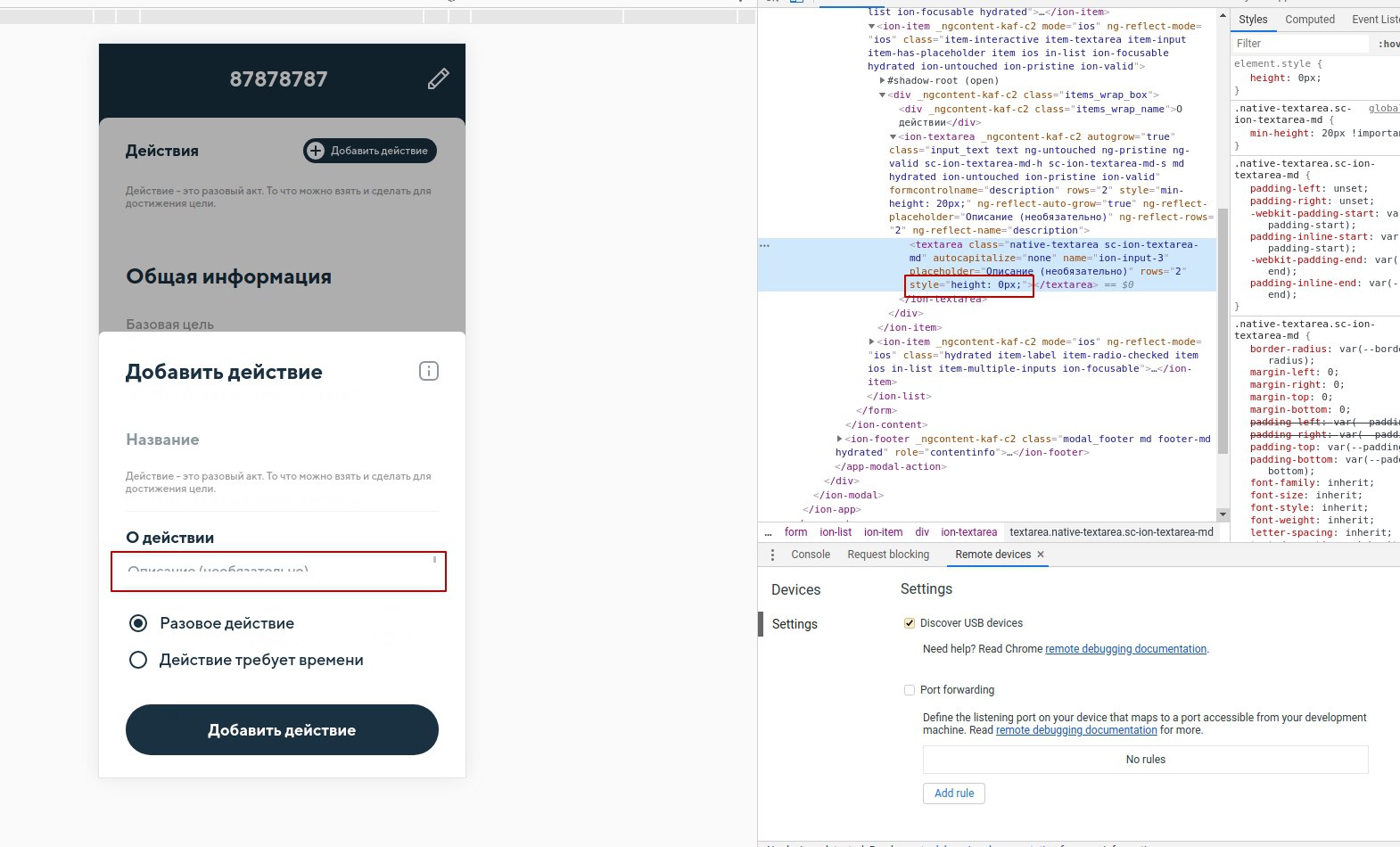Screen dimensions: 1400x847
Task: Open remote debugging documentation link under Port forwarding
Action: point(1076,730)
